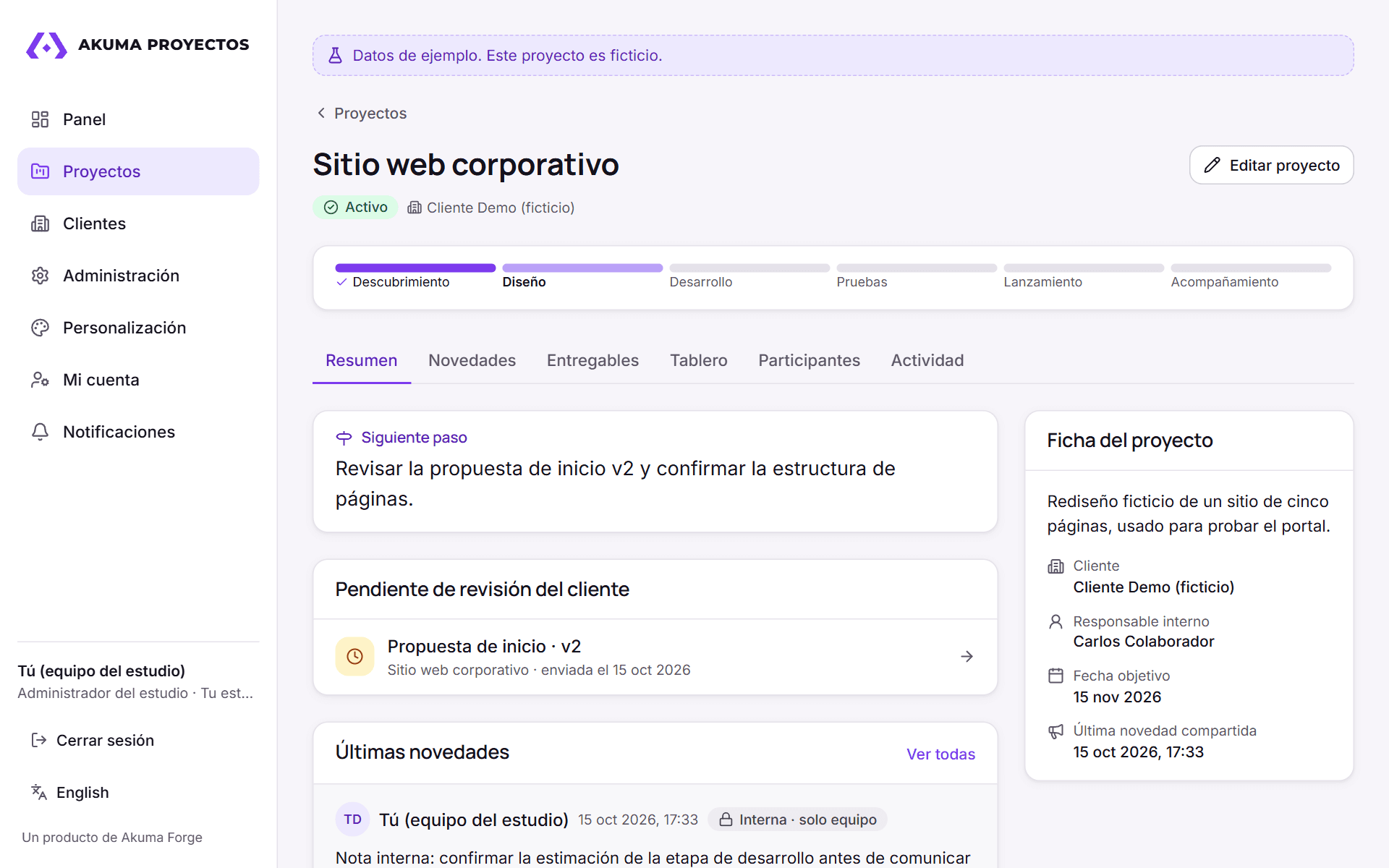Switch to the Entregables tab
Screen dimensions: 1389x868
(592, 360)
